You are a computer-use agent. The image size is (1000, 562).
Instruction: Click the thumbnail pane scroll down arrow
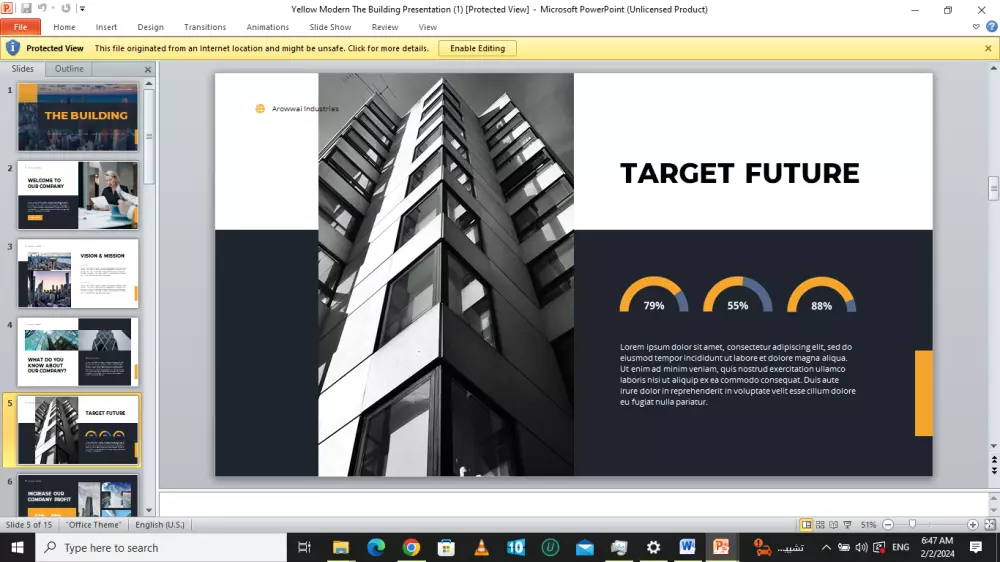pyautogui.click(x=149, y=510)
